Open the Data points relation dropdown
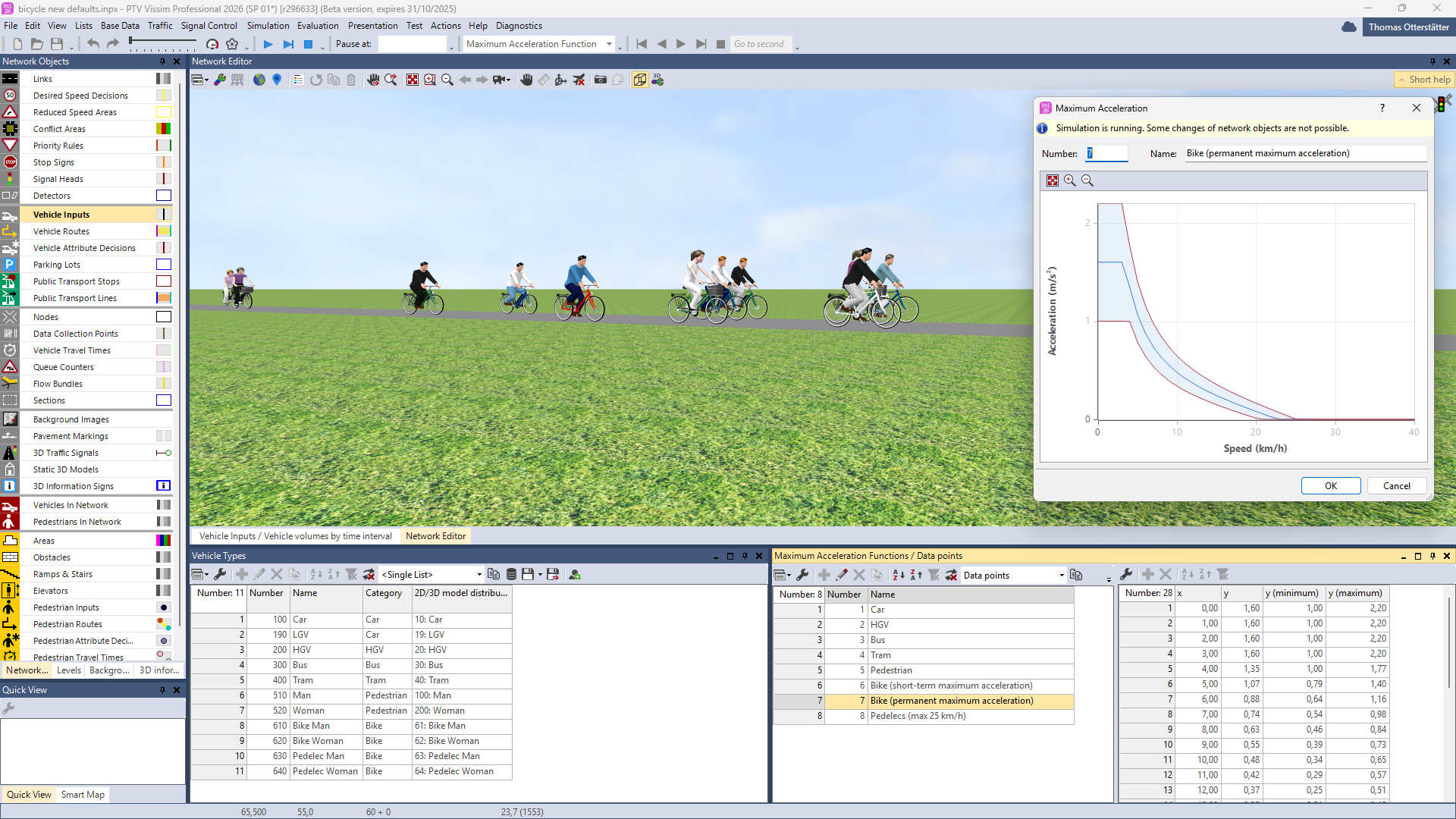This screenshot has height=819, width=1456. 1061,576
